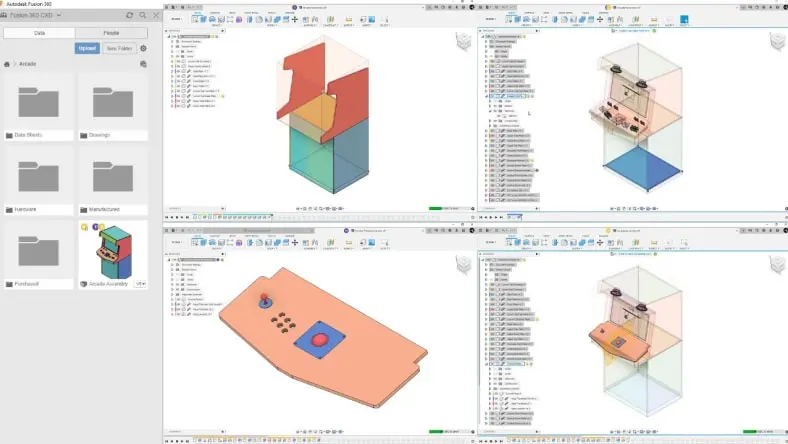788x444 pixels.
Task: Open the project in web browser icon
Action: coord(143,64)
